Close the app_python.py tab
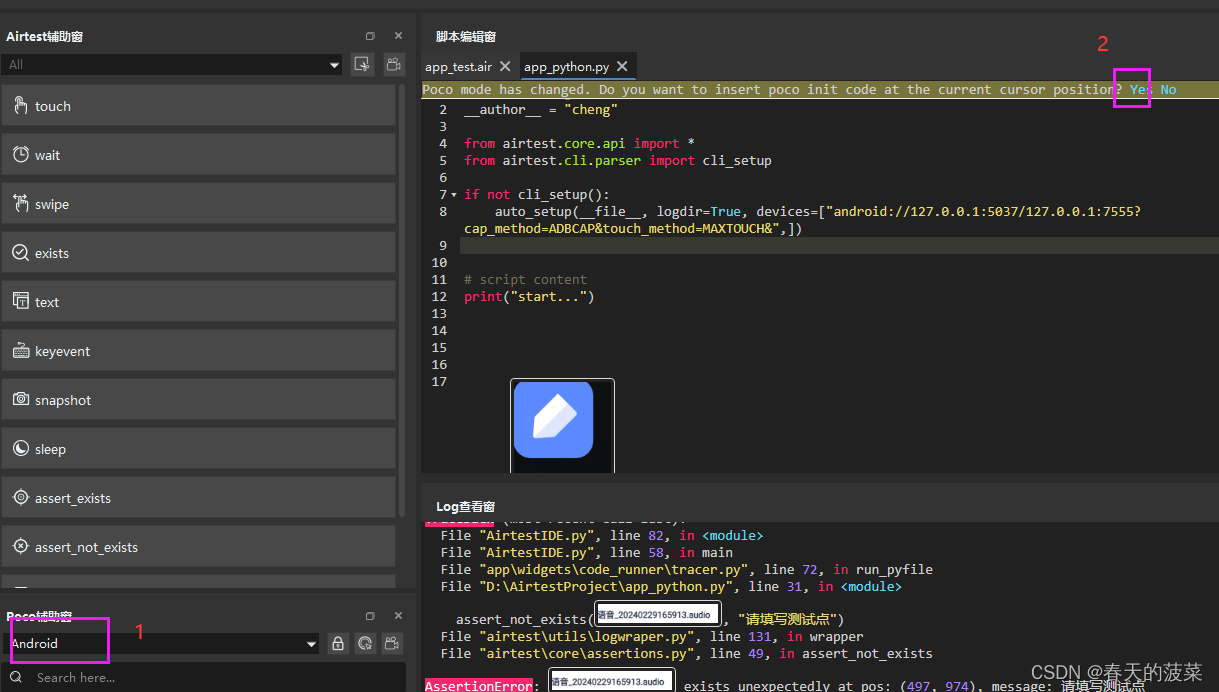The image size is (1219, 692). [622, 66]
